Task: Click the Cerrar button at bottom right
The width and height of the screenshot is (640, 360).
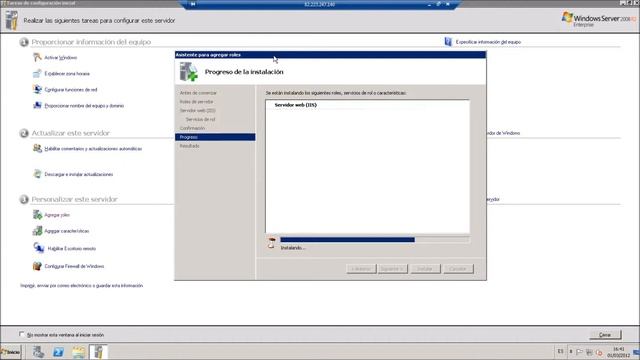Action: [605, 335]
